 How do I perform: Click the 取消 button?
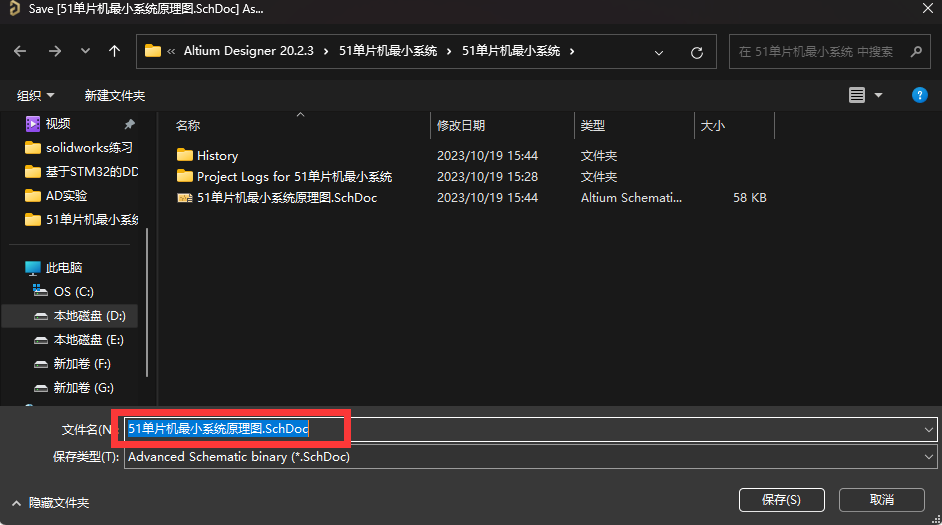(881, 499)
